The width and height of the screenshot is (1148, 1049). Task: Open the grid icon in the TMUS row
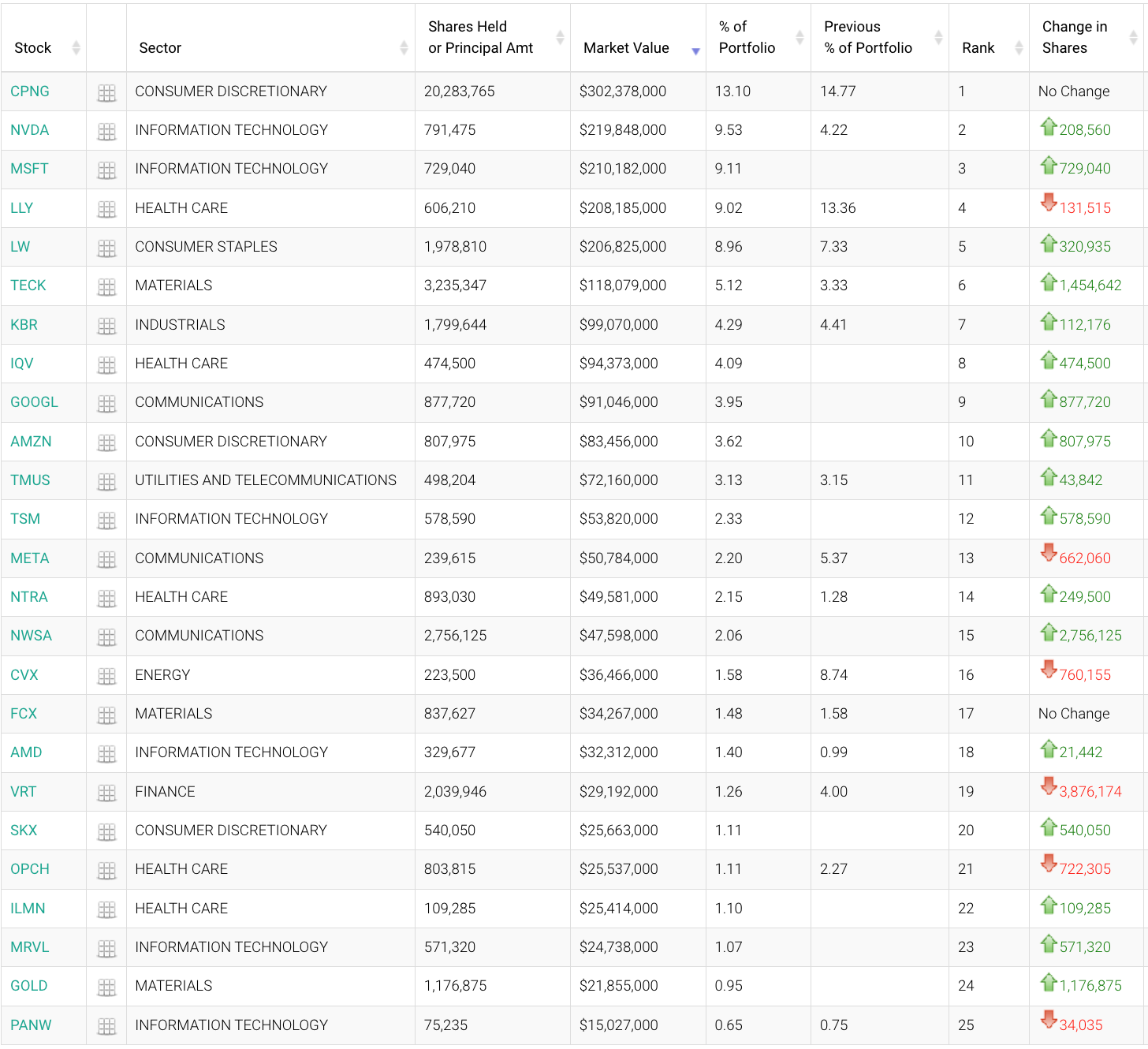click(x=106, y=482)
